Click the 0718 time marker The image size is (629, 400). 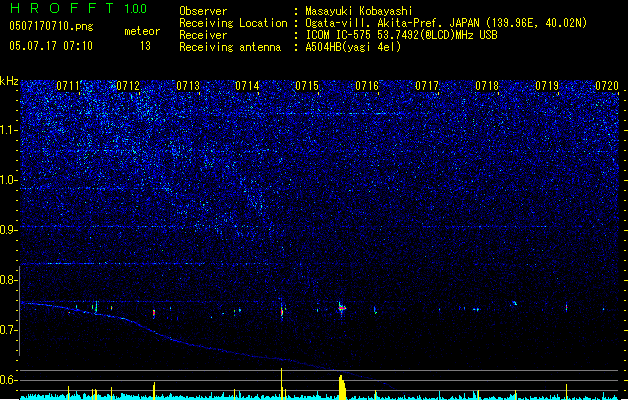coord(487,86)
